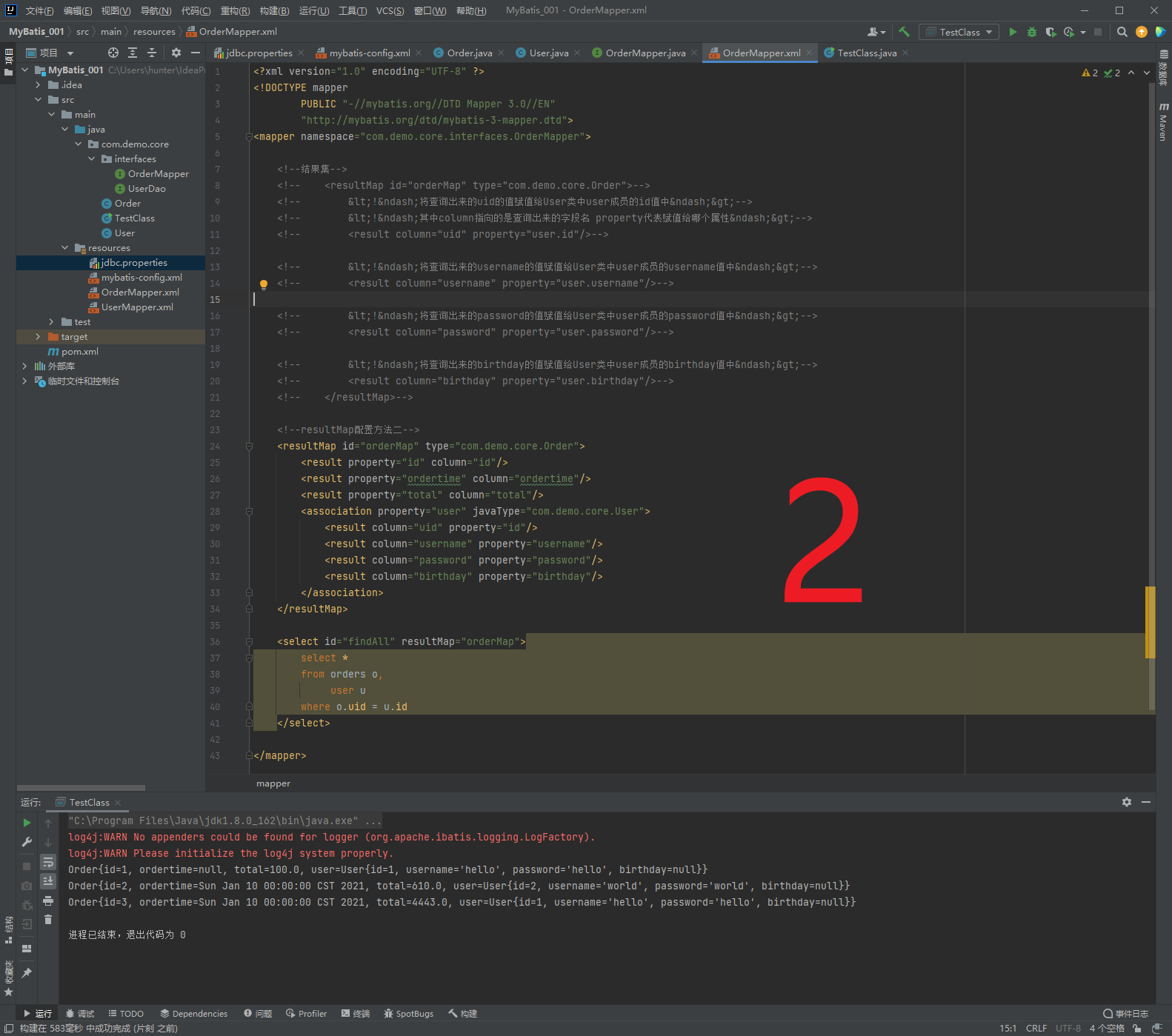The width and height of the screenshot is (1172, 1036).
Task: Build the project using the hammer icon
Action: pyautogui.click(x=904, y=32)
